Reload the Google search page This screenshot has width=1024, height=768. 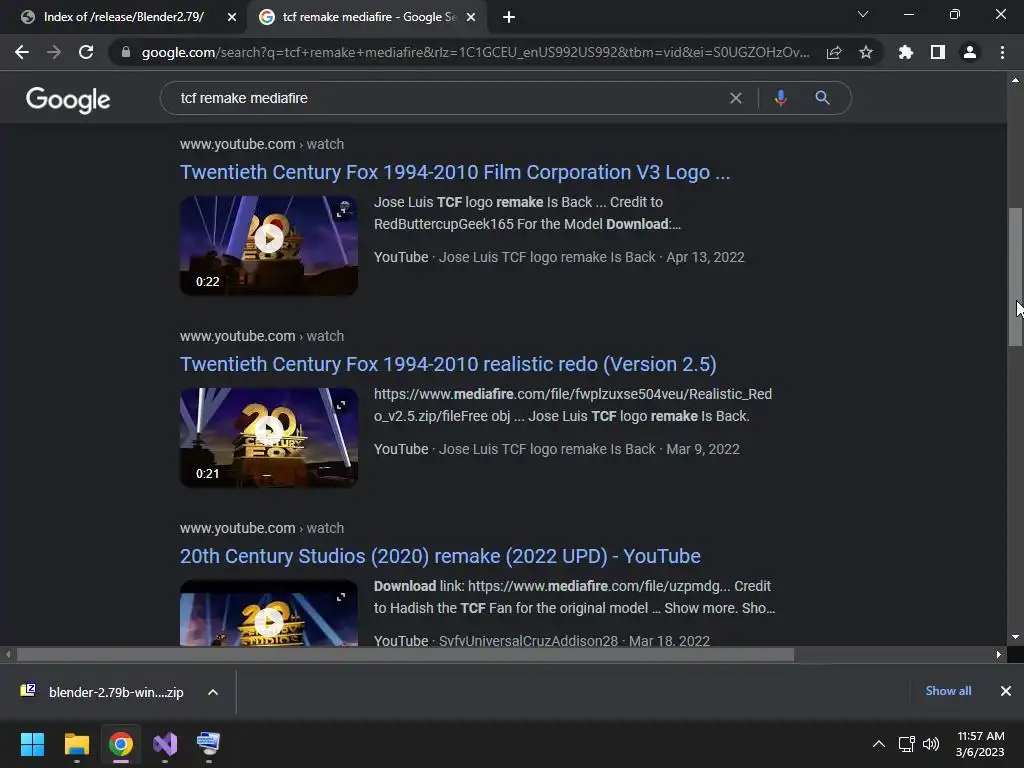tap(86, 52)
